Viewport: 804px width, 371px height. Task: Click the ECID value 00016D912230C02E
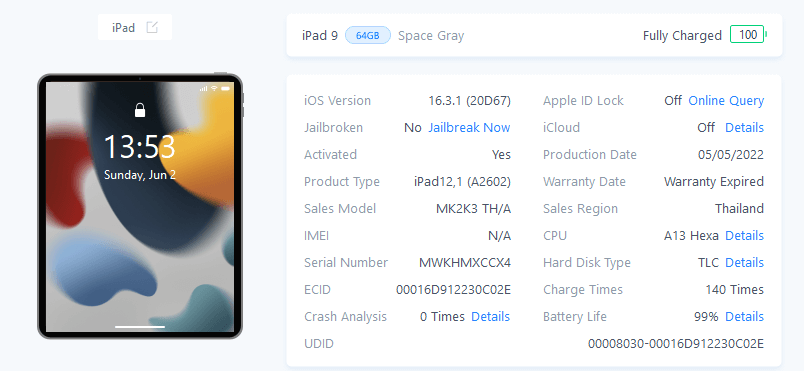pos(453,290)
